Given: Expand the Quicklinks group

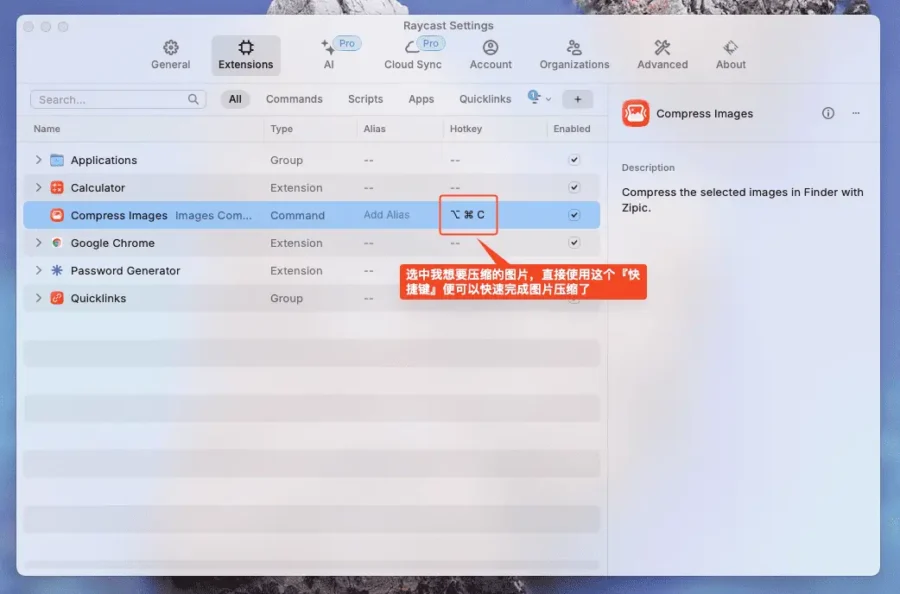Looking at the screenshot, I should coord(38,297).
